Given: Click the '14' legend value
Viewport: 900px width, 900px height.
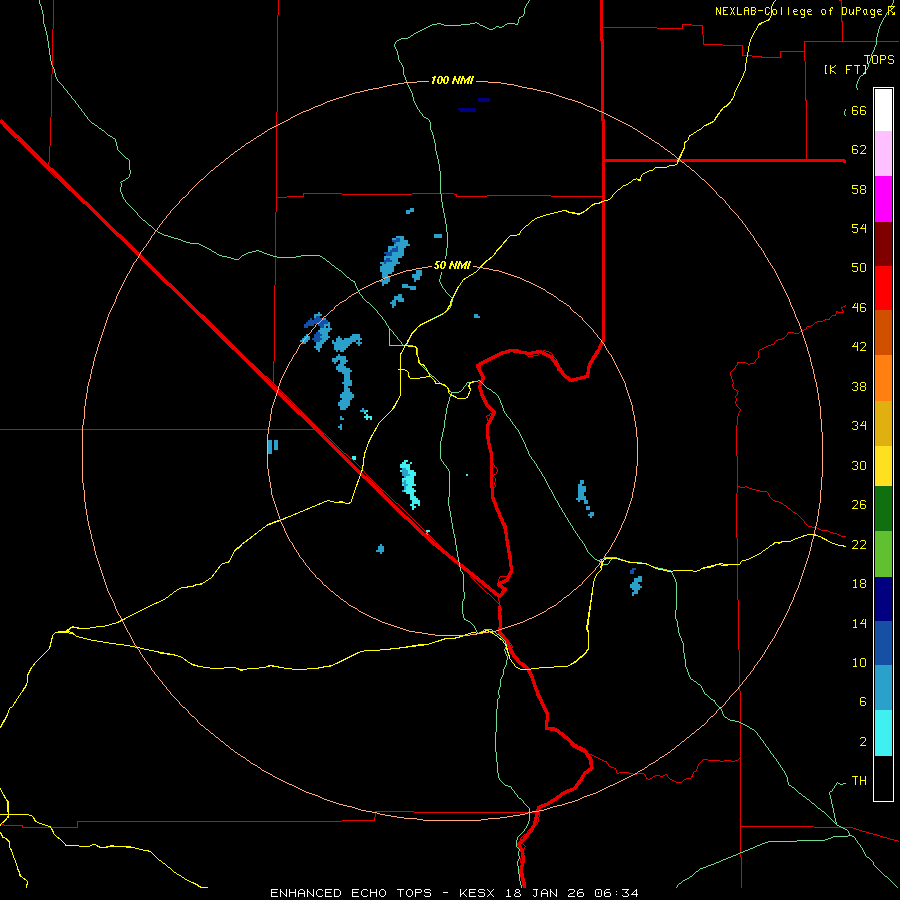Looking at the screenshot, I should [x=859, y=623].
